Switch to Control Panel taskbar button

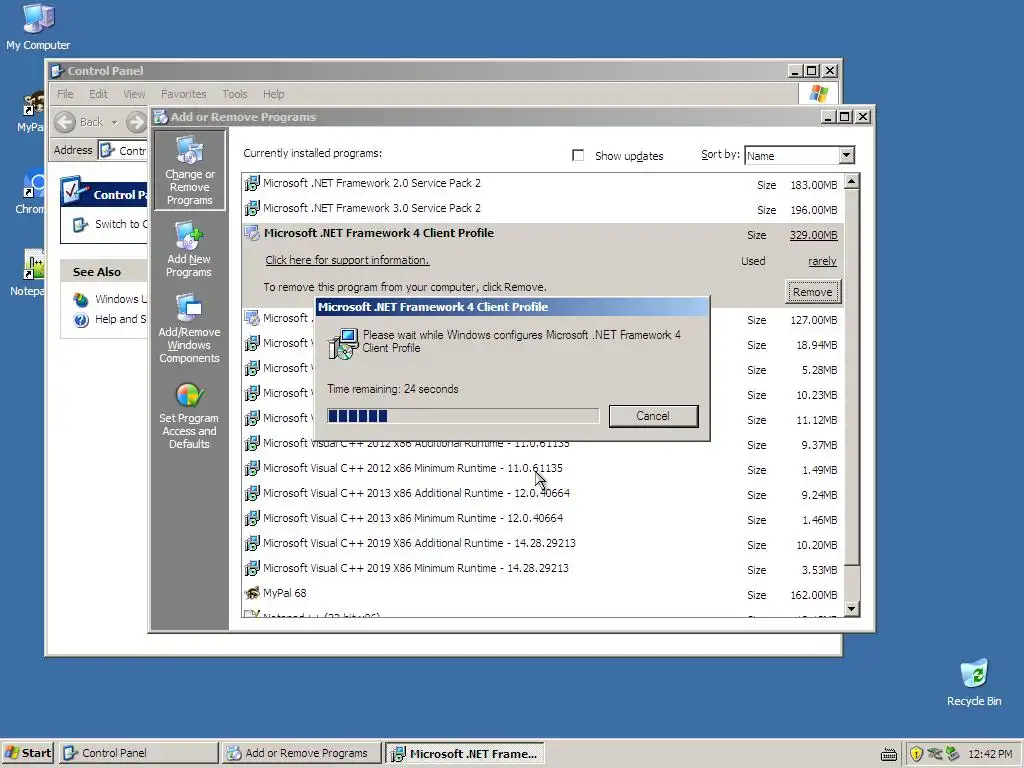[x=139, y=753]
